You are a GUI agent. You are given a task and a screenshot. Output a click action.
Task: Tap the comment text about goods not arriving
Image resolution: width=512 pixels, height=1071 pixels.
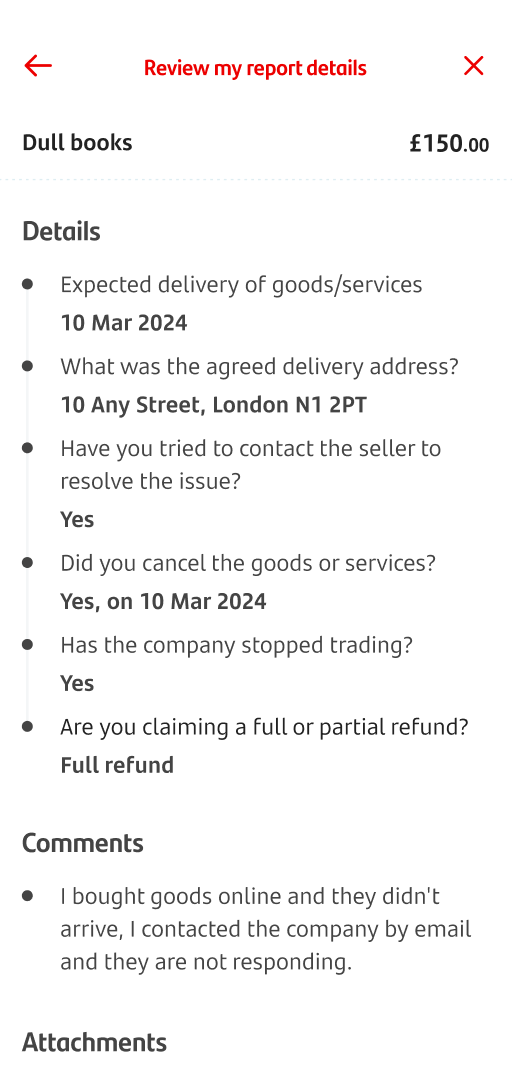(x=266, y=929)
